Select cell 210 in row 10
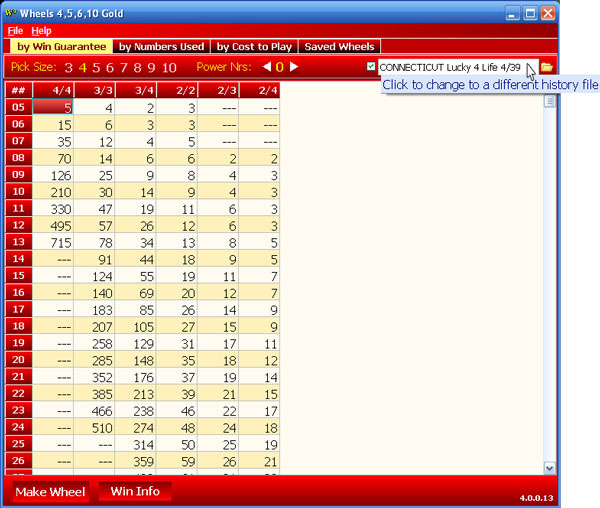Image resolution: width=600 pixels, height=508 pixels. (53, 192)
